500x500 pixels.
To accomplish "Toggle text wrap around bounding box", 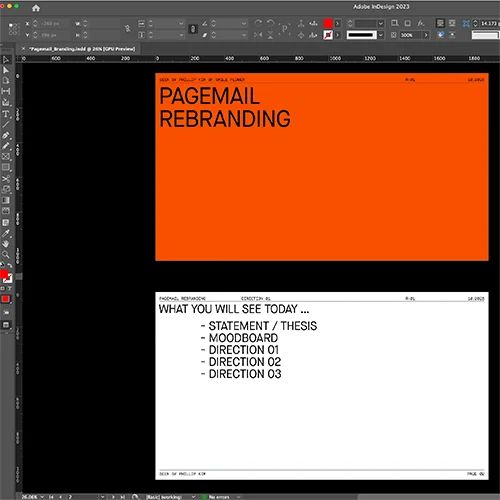I will click(x=452, y=23).
